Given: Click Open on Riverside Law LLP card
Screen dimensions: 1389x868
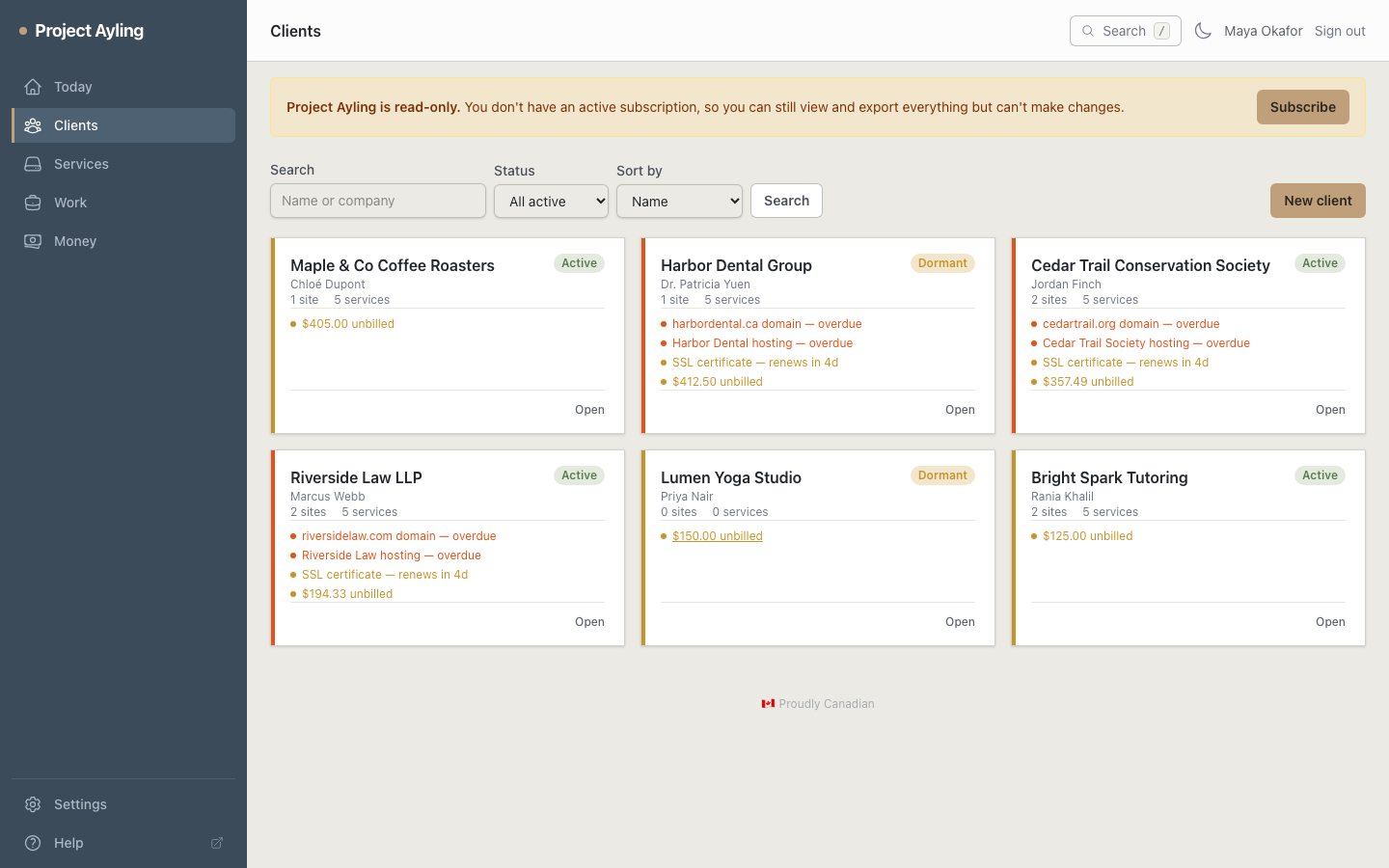Looking at the screenshot, I should (x=589, y=622).
